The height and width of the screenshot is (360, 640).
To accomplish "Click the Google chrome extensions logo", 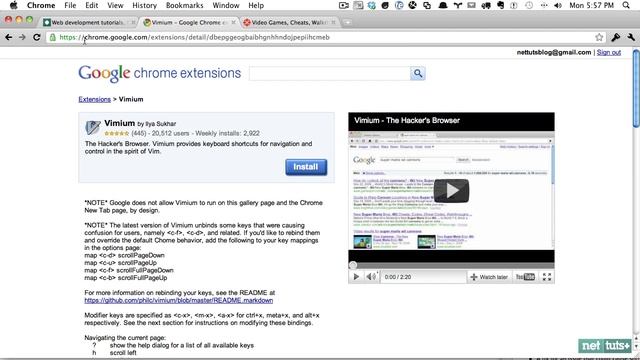I will tap(160, 73).
